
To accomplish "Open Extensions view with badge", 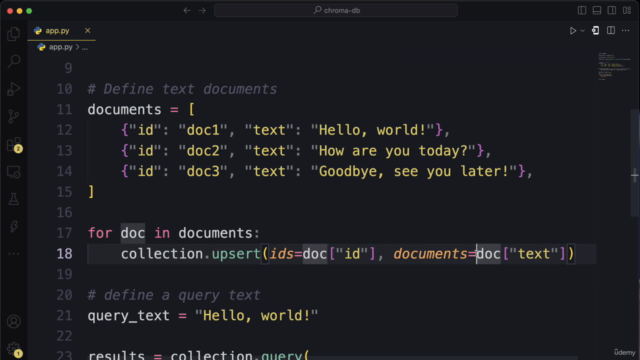I will 14,145.
